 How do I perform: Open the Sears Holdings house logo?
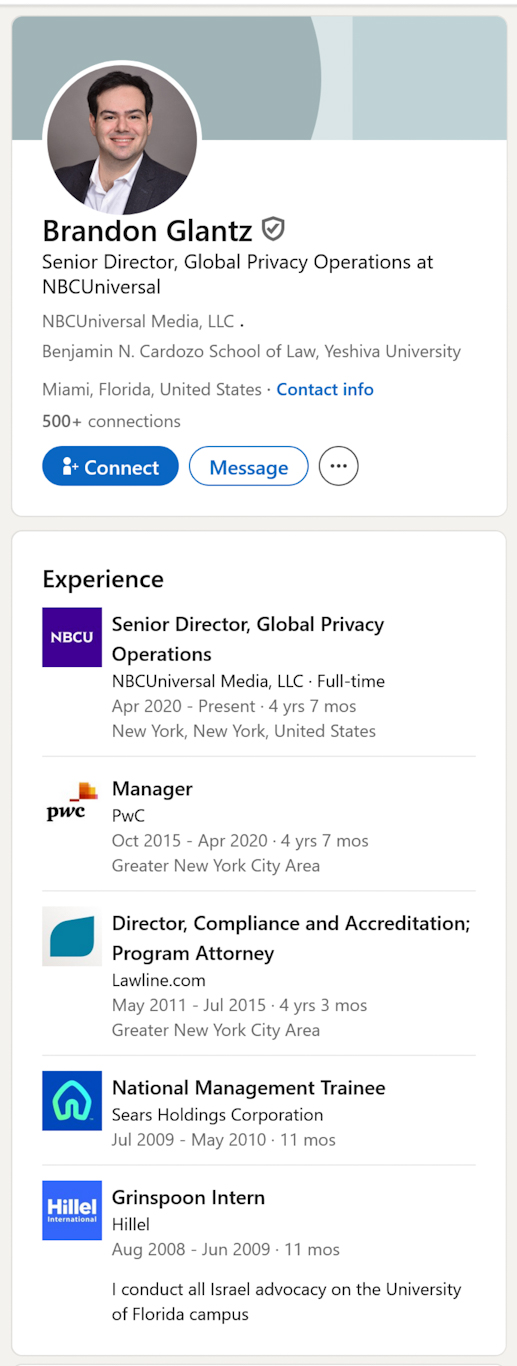click(x=72, y=1100)
